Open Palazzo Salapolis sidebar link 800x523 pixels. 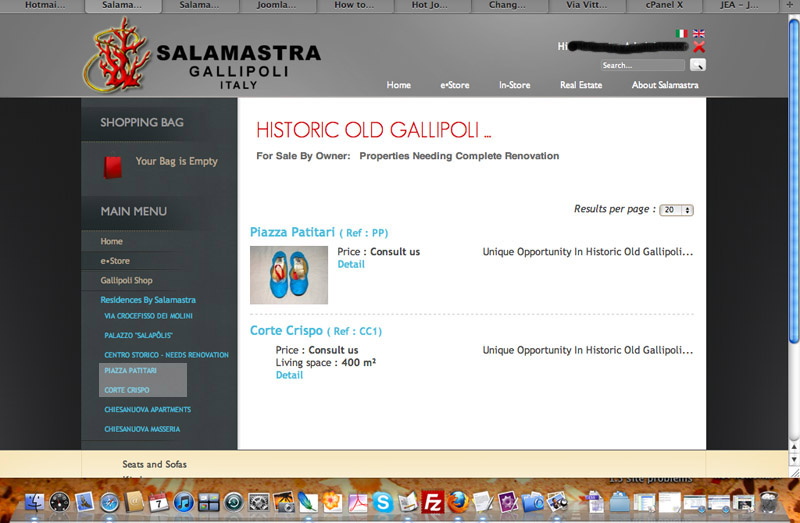click(138, 335)
